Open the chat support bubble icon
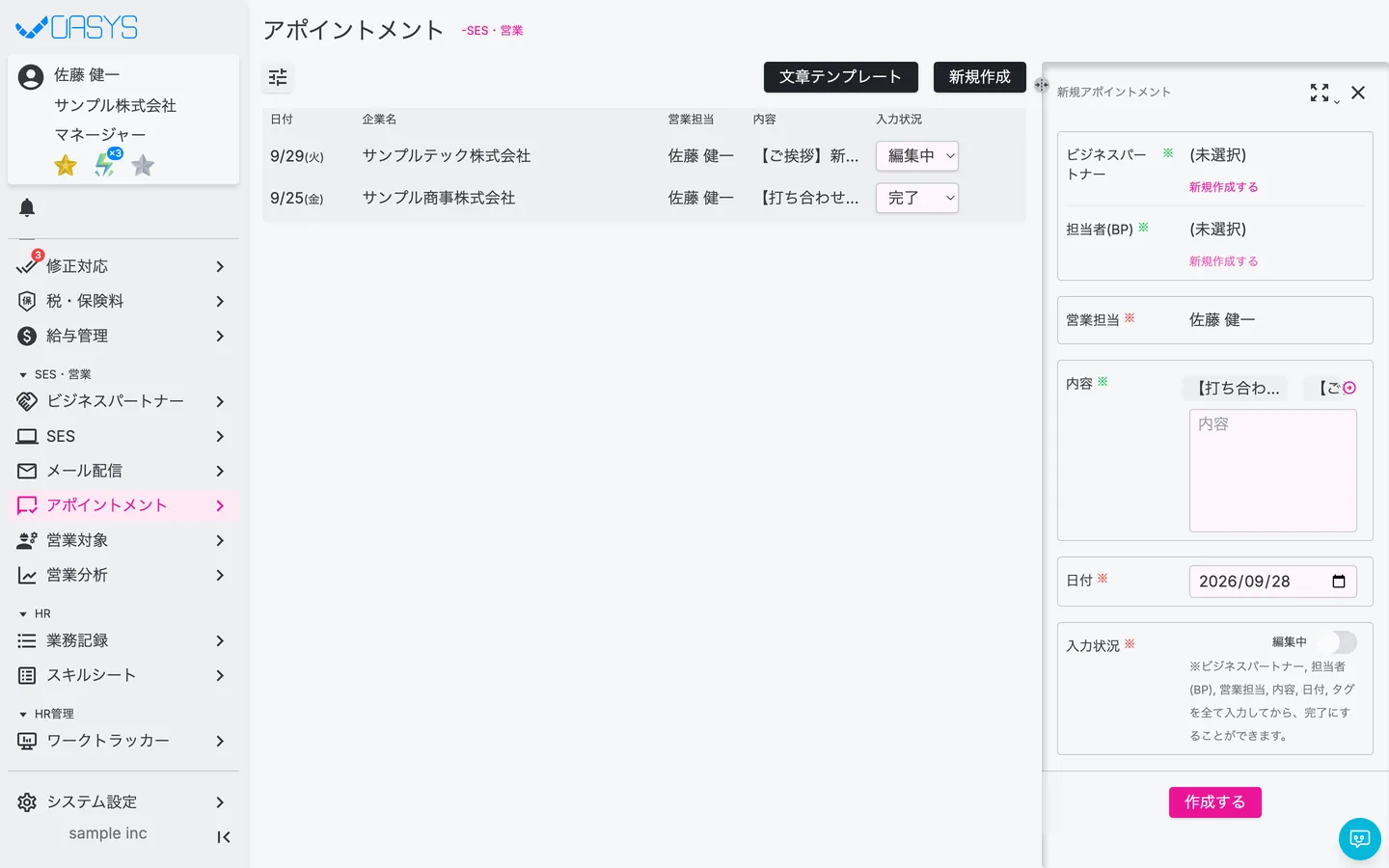The image size is (1389, 868). click(x=1360, y=839)
